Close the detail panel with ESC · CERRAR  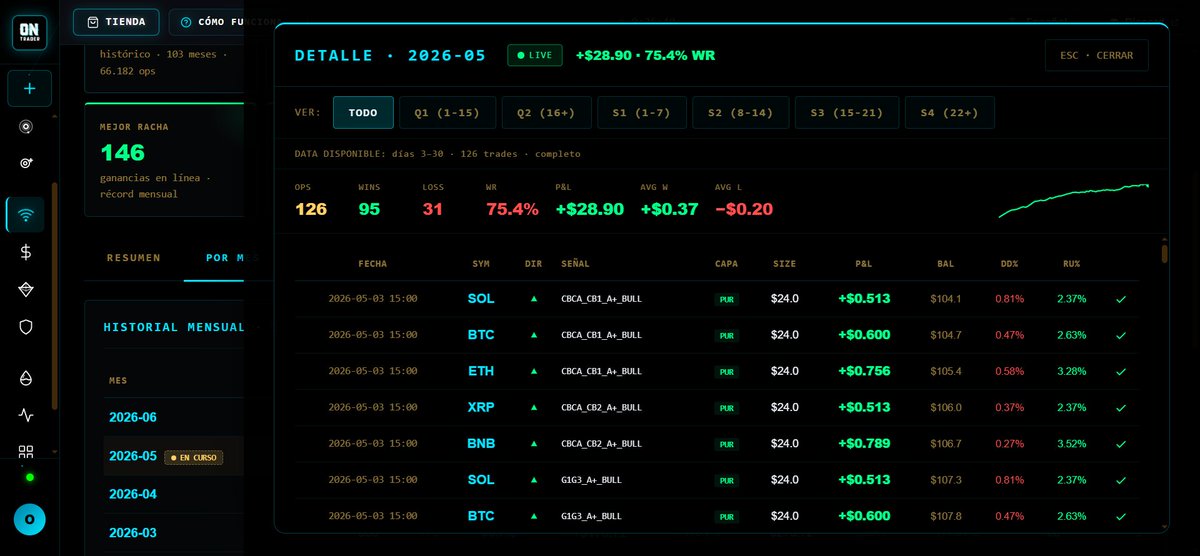click(x=1097, y=55)
